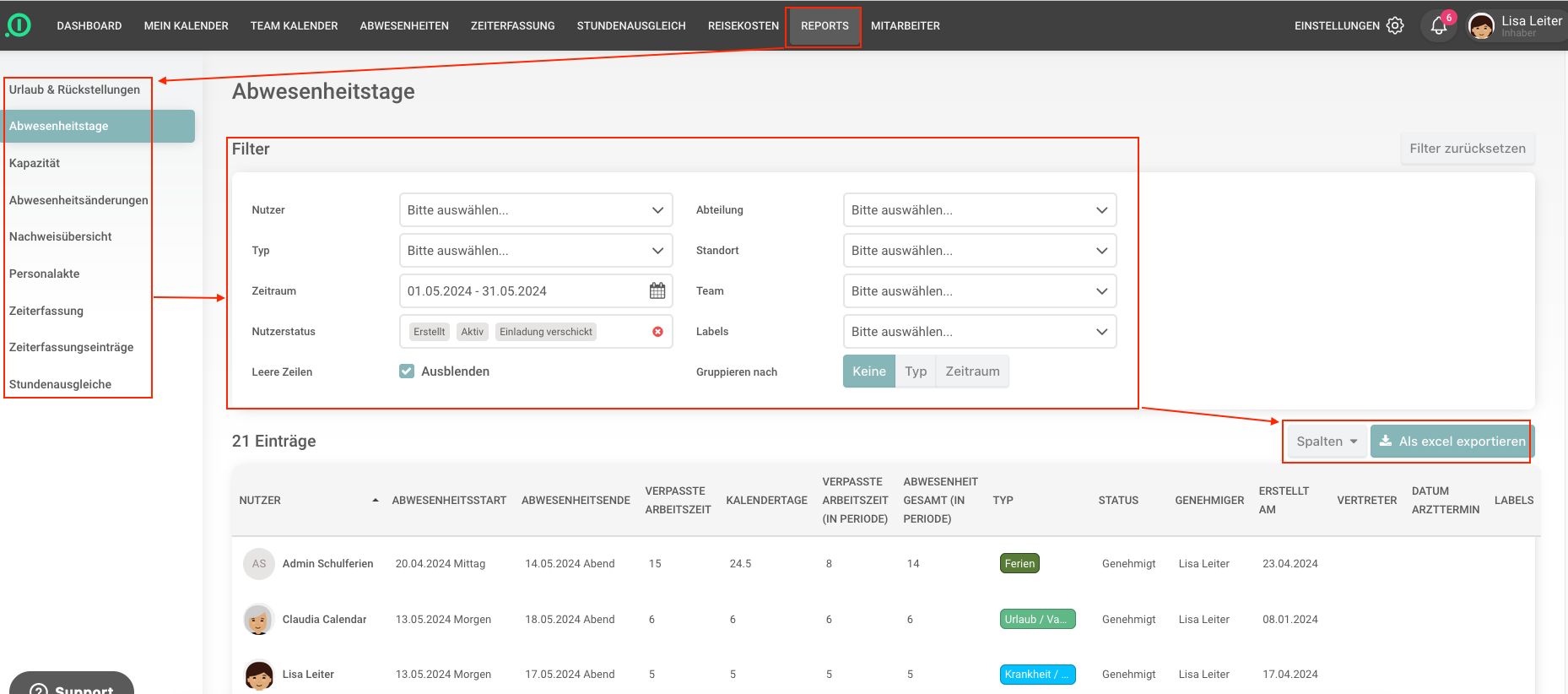Open Mein Kalender tab
The width and height of the screenshot is (1568, 694).
tap(187, 26)
